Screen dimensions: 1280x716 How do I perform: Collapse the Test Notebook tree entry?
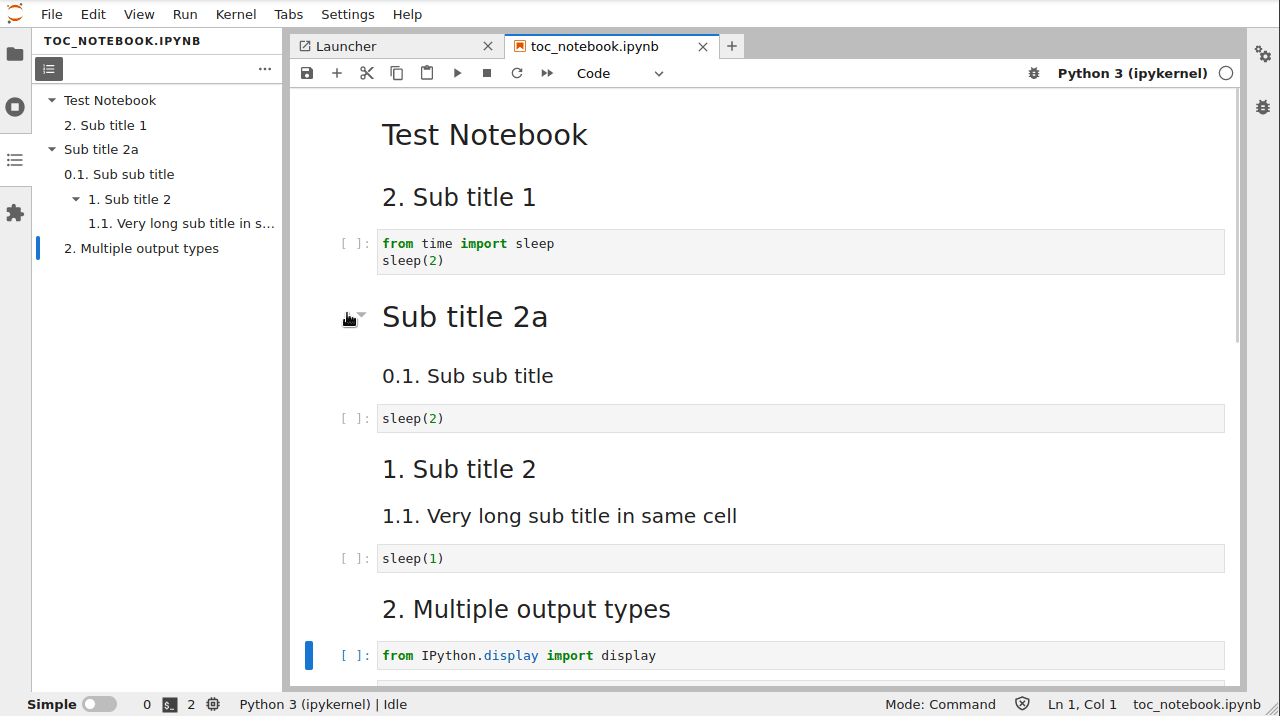(x=52, y=101)
